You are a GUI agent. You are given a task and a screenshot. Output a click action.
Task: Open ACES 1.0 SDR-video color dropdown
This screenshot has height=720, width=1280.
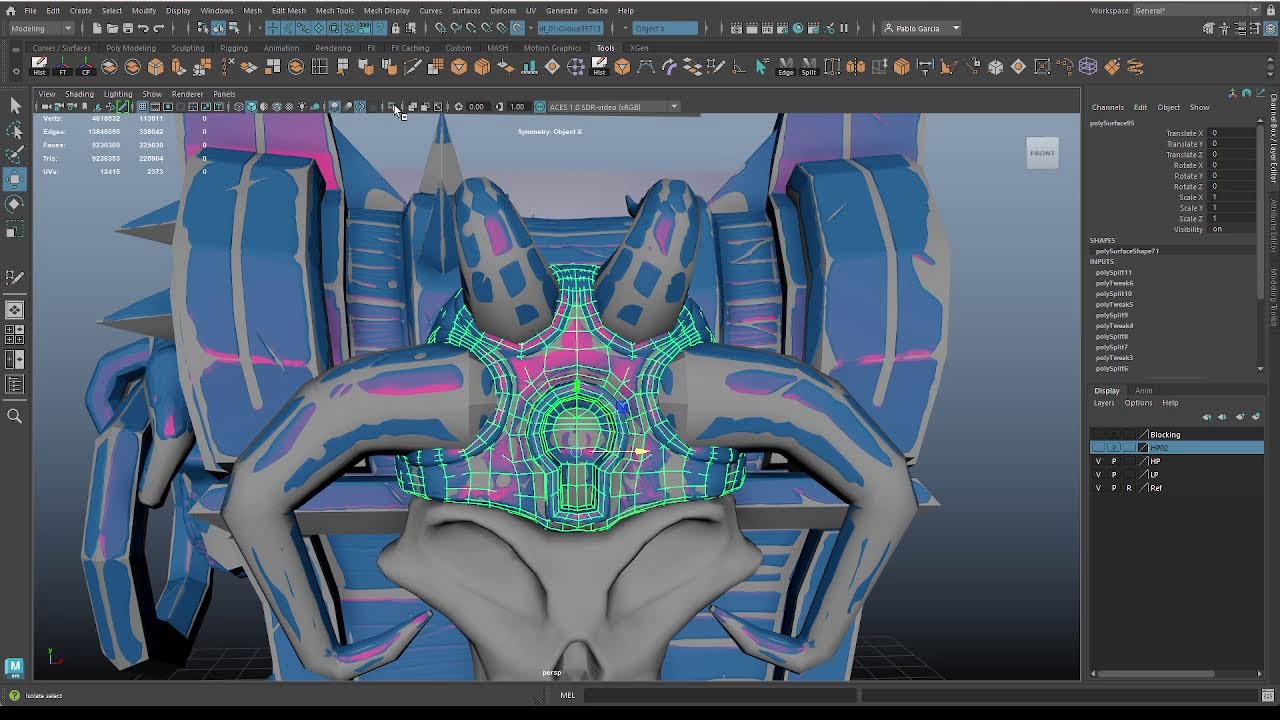pyautogui.click(x=614, y=106)
